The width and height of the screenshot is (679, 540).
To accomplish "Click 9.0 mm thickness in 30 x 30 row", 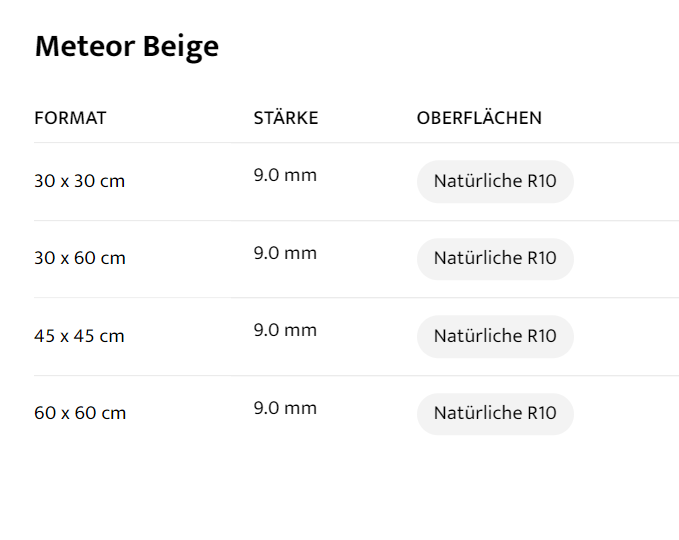I will click(285, 176).
